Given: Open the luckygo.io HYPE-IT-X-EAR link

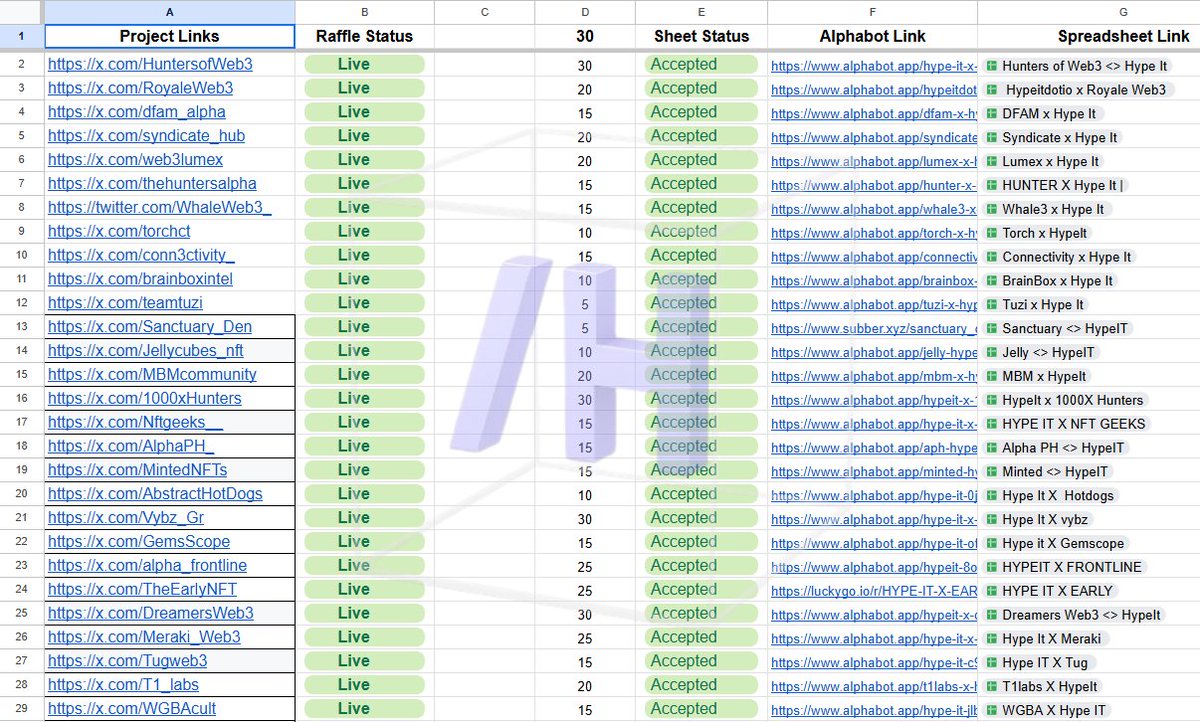Looking at the screenshot, I should click(x=874, y=591).
